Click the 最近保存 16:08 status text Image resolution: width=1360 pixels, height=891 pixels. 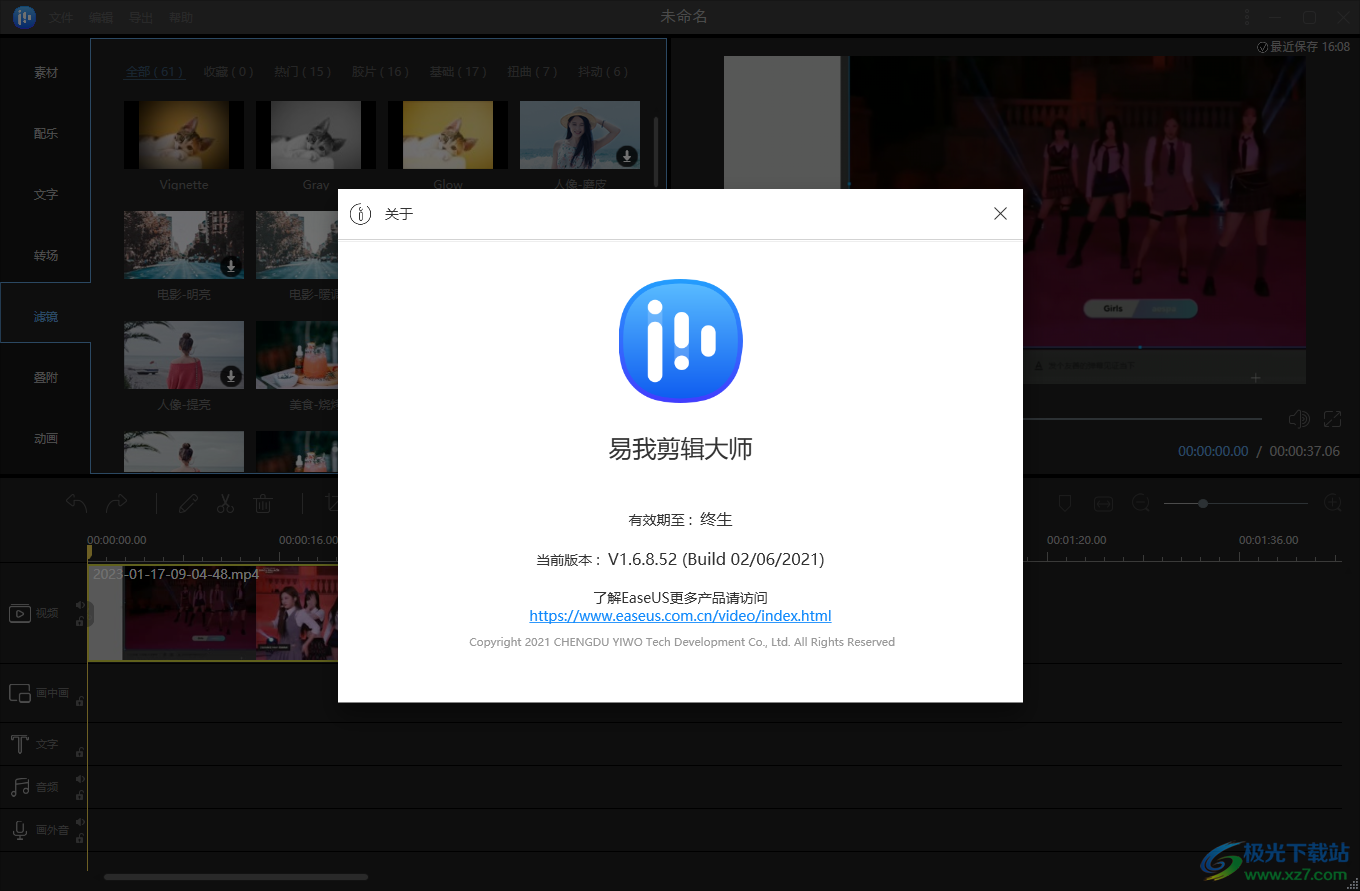[1303, 47]
